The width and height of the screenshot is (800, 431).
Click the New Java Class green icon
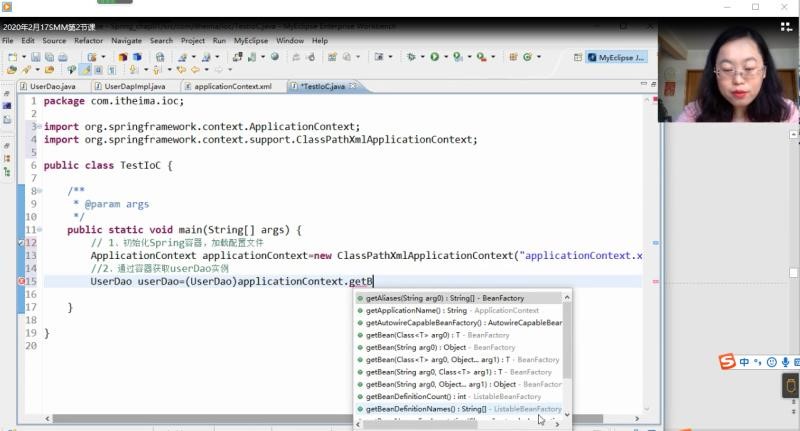pyautogui.click(x=527, y=57)
